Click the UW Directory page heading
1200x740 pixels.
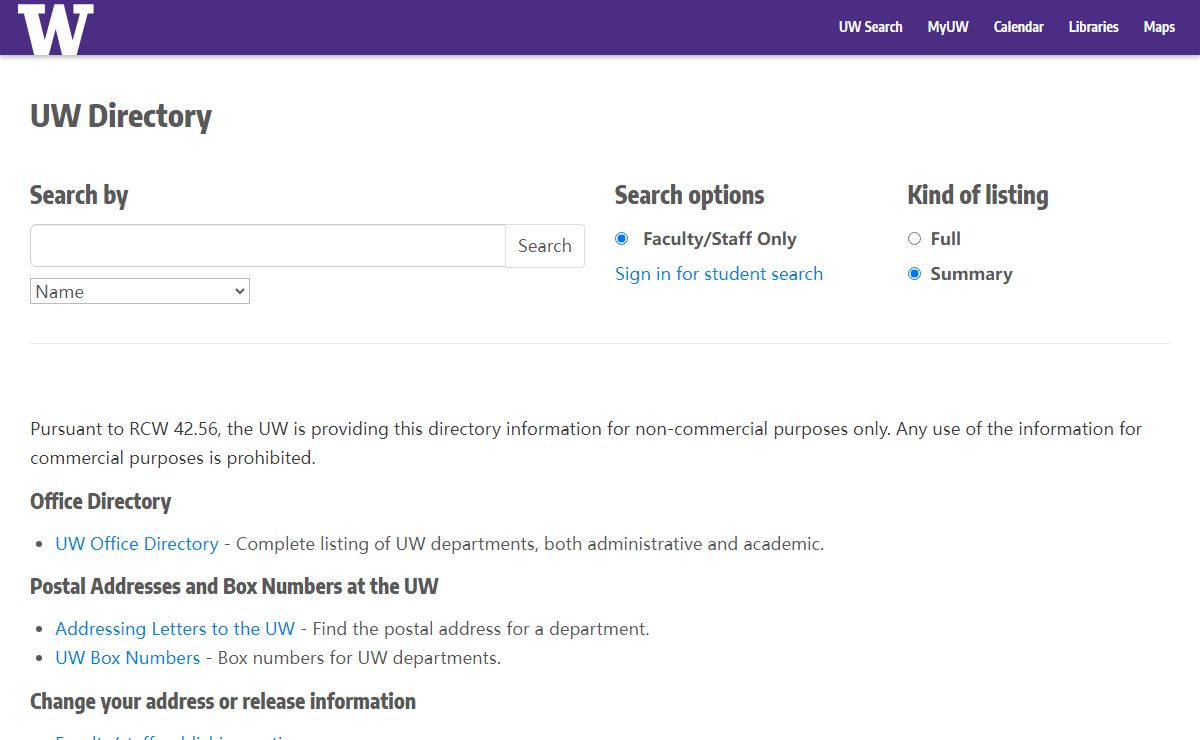coord(121,116)
